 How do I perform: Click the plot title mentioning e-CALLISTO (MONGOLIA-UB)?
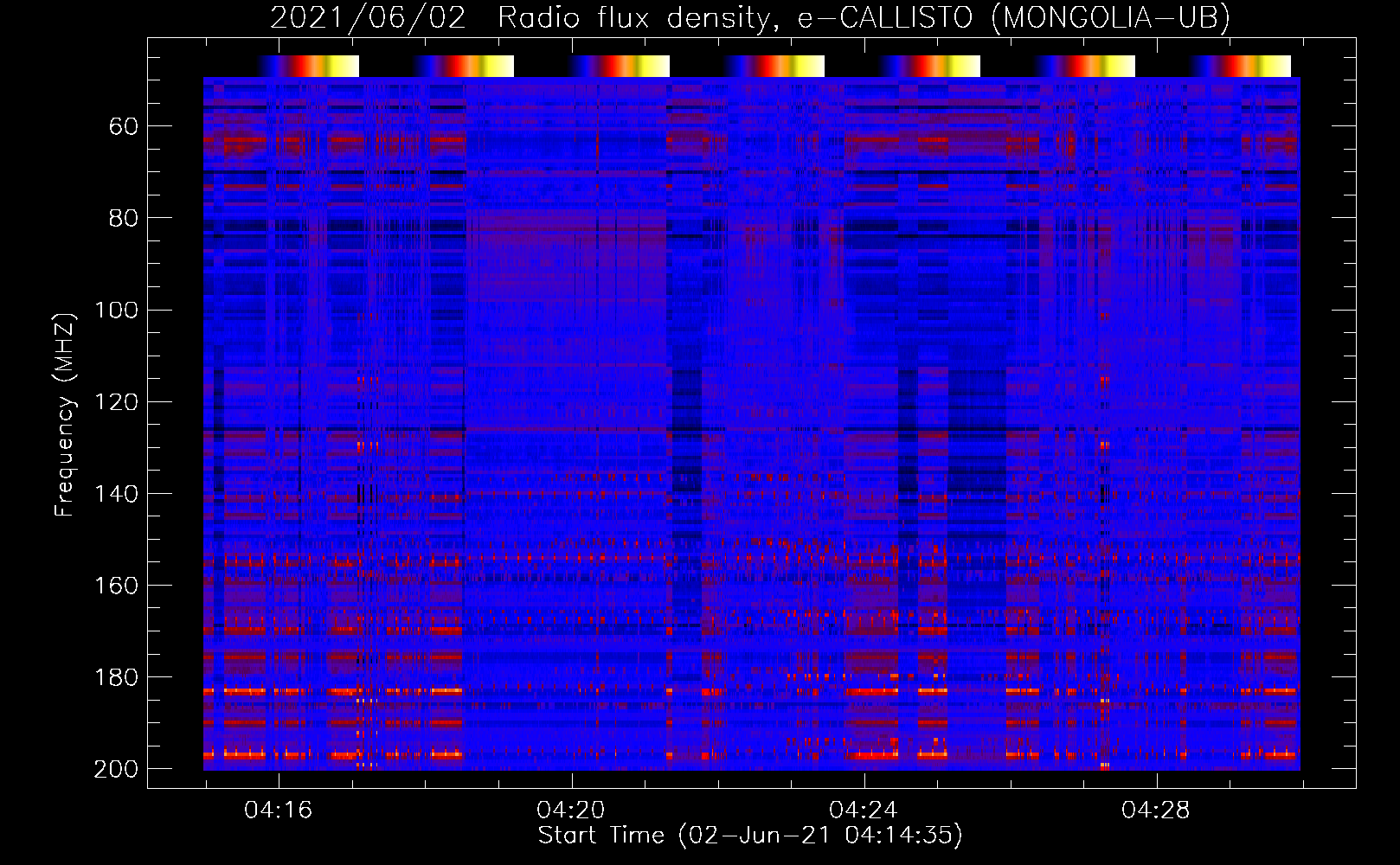(750, 17)
